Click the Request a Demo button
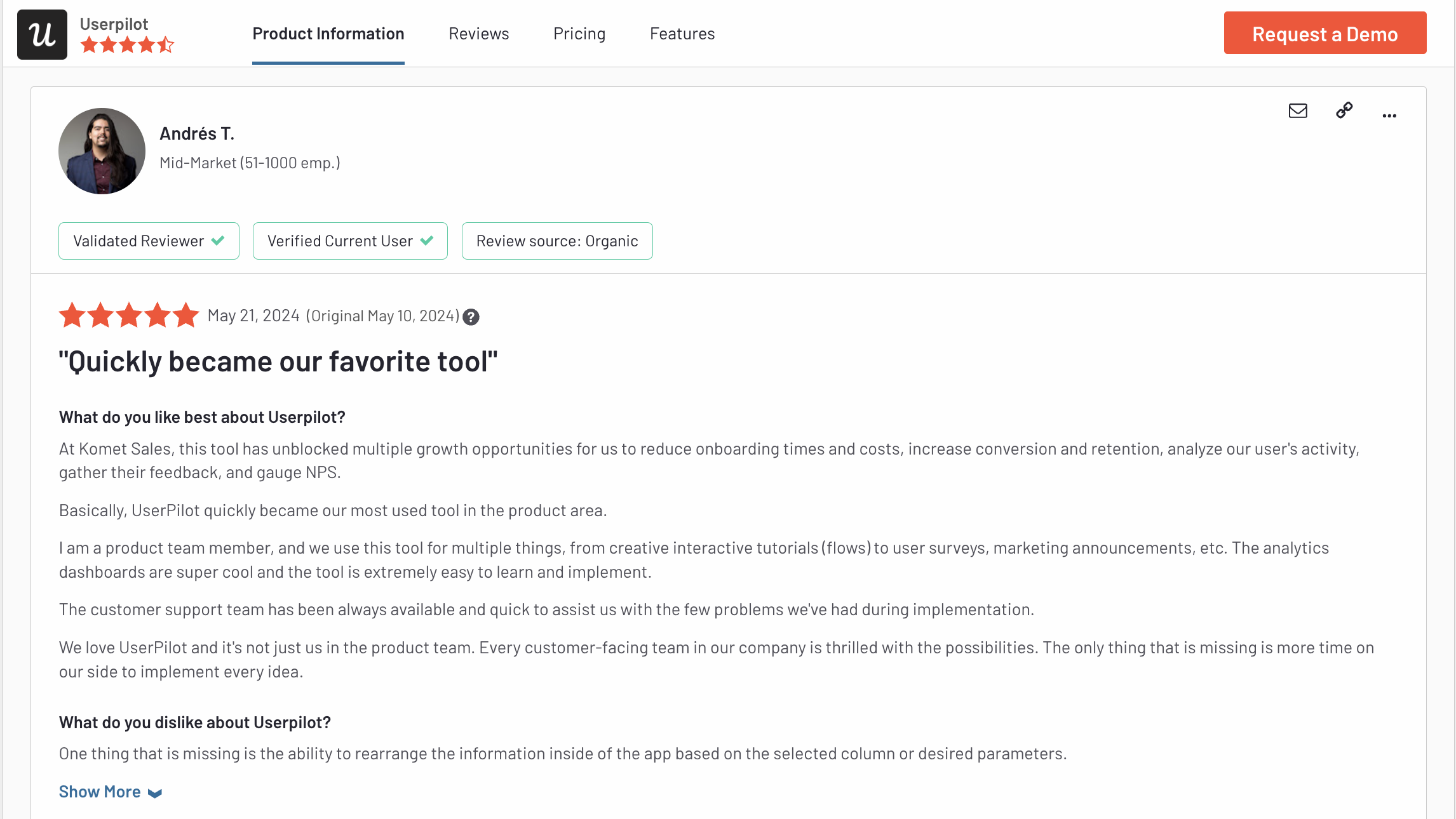 (1325, 33)
